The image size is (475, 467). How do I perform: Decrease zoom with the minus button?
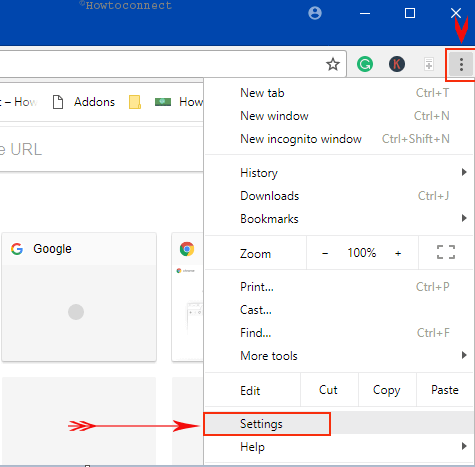pos(325,254)
